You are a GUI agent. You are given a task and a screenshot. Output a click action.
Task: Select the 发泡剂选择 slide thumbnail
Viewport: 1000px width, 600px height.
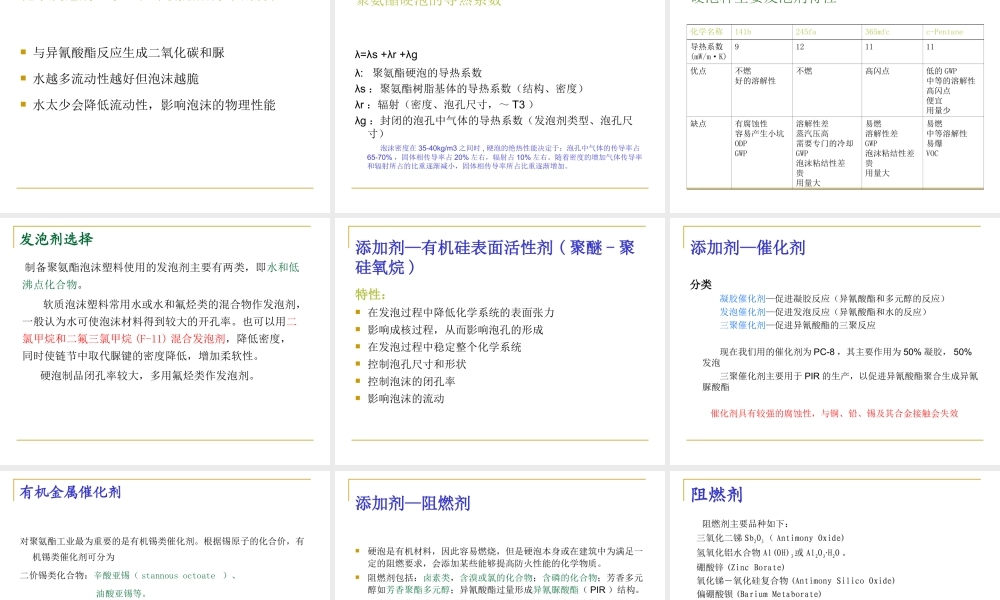coord(165,341)
